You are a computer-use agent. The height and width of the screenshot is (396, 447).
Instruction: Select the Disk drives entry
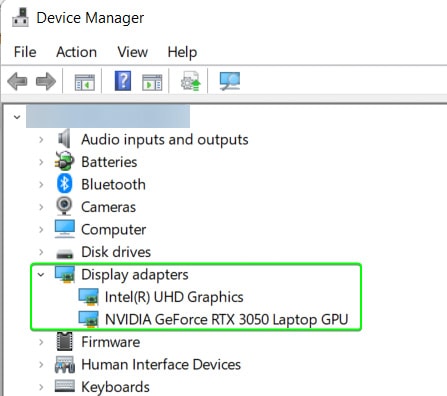pos(116,252)
